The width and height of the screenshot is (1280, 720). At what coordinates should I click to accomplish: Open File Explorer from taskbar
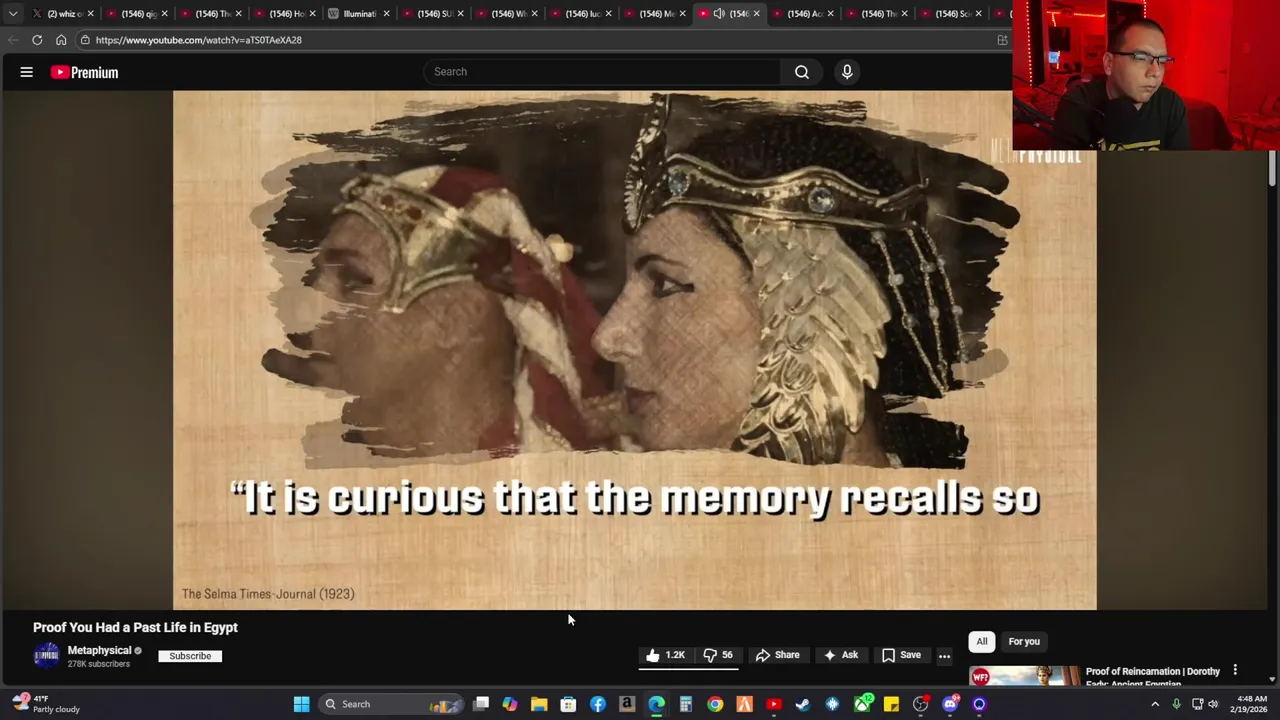[x=539, y=704]
